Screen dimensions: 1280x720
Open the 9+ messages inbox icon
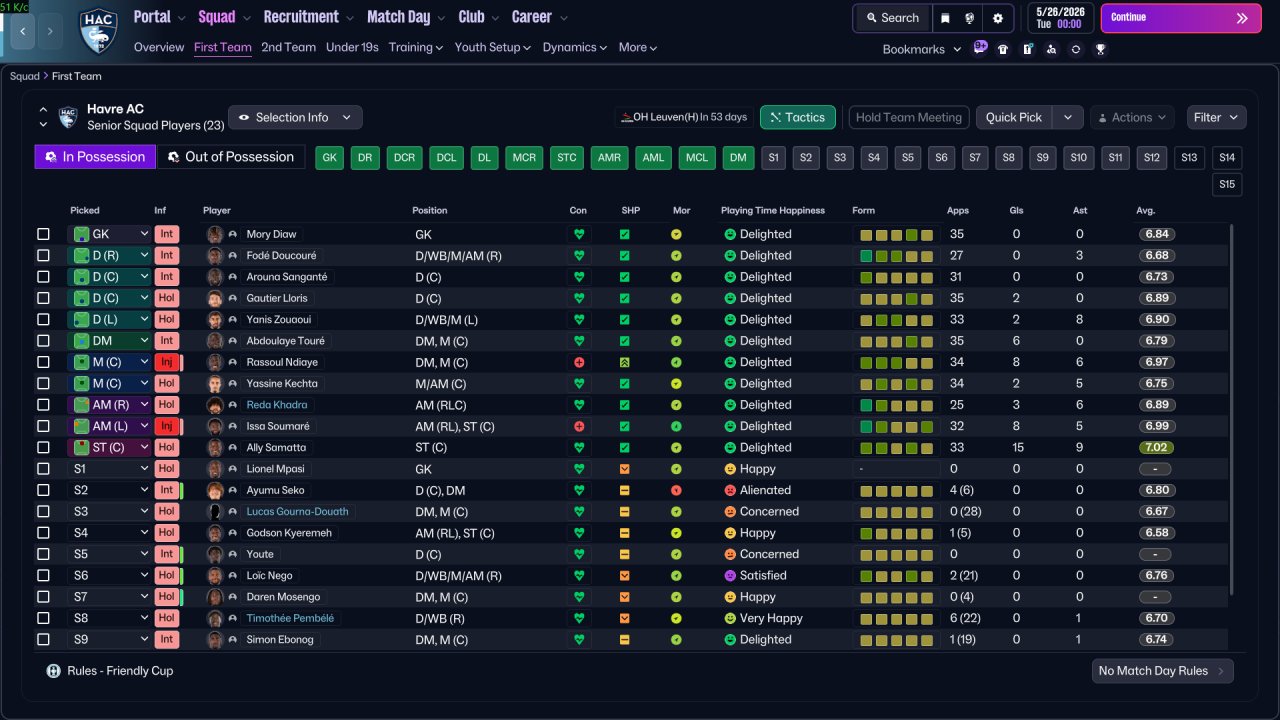[x=980, y=47]
